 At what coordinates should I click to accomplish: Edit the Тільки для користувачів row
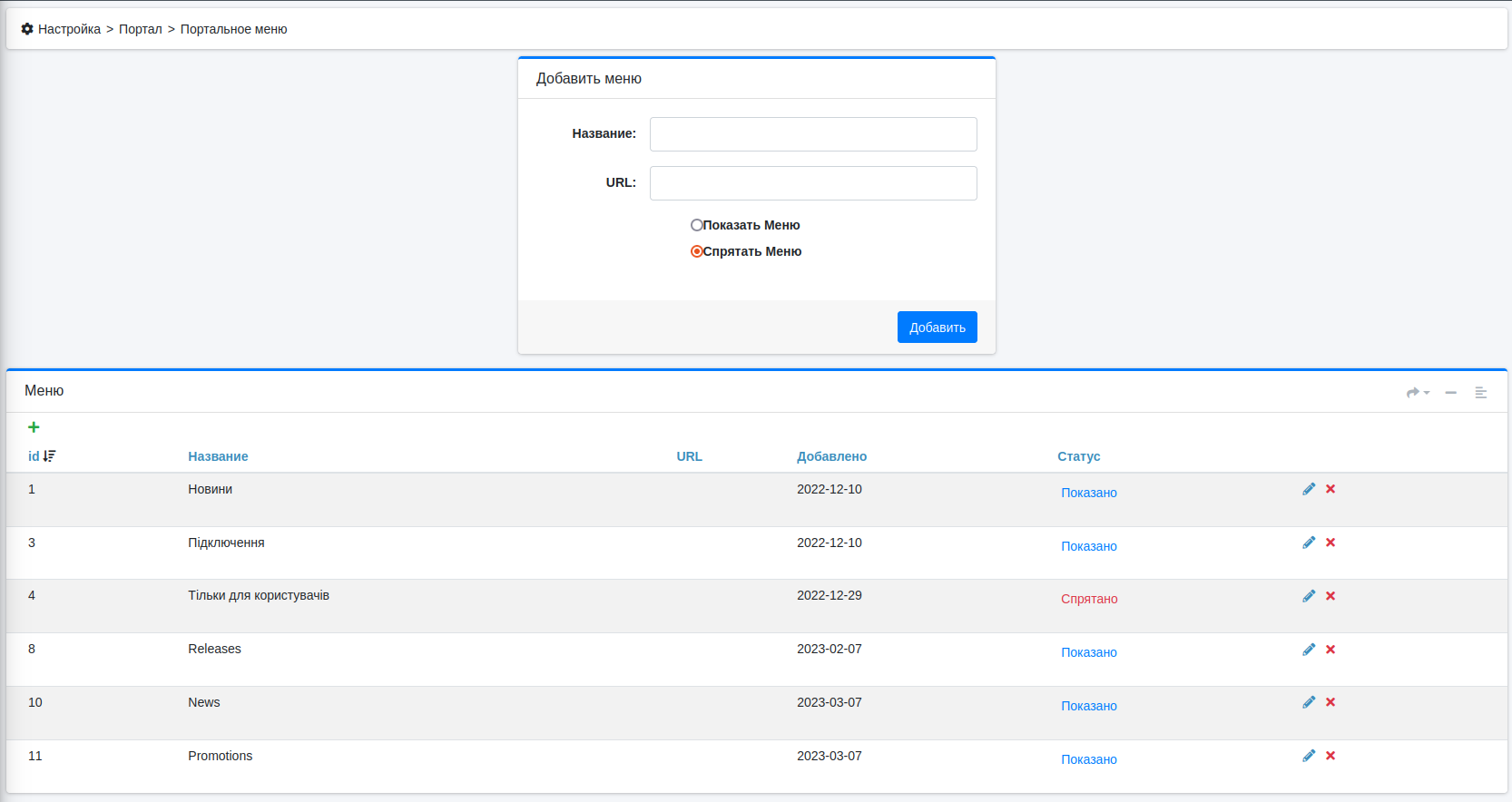1309,596
